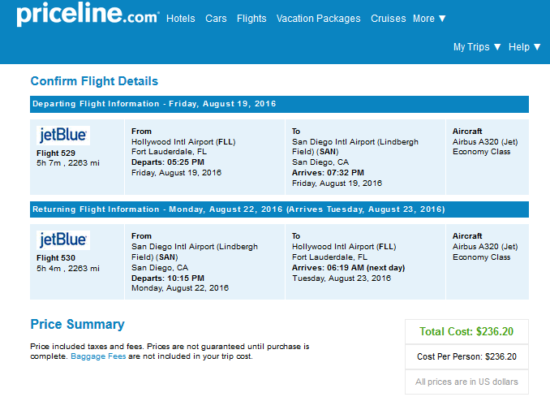Click Departing Flight Information header bar
This screenshot has height=397, width=550.
pos(279,104)
